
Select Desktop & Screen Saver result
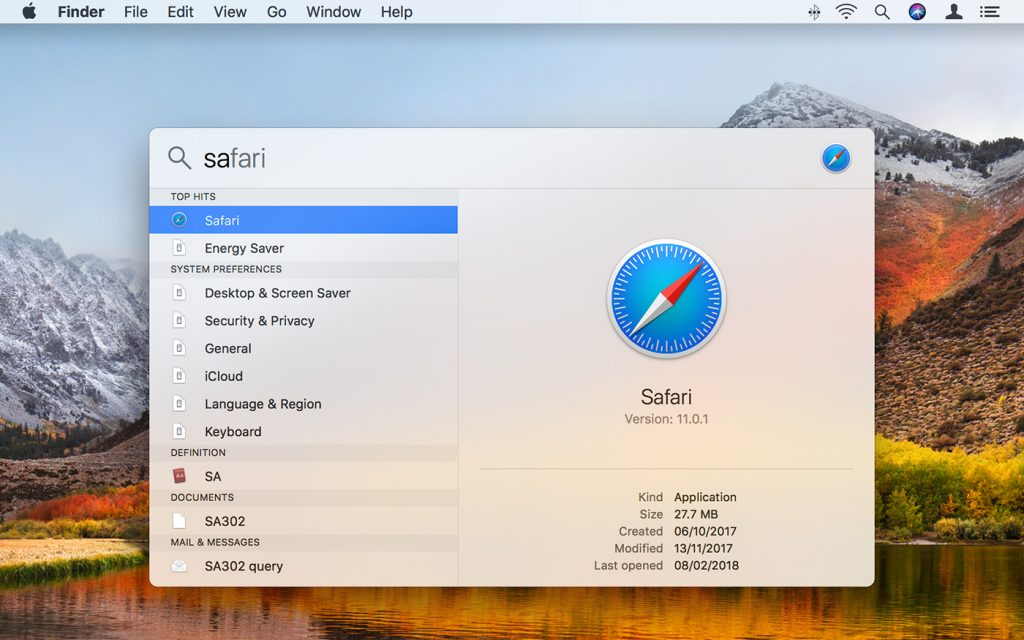coord(303,293)
